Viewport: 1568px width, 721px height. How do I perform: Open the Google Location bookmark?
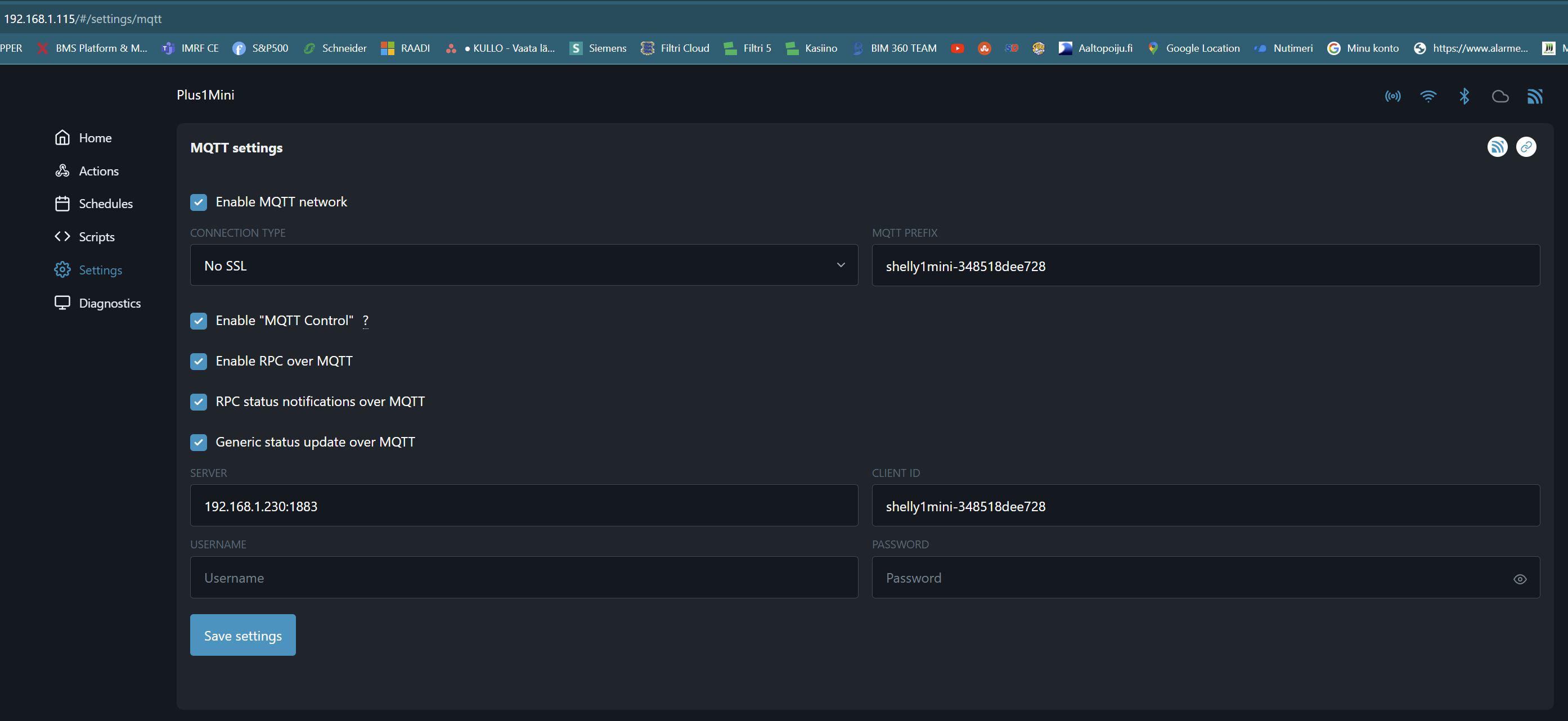tap(1194, 48)
